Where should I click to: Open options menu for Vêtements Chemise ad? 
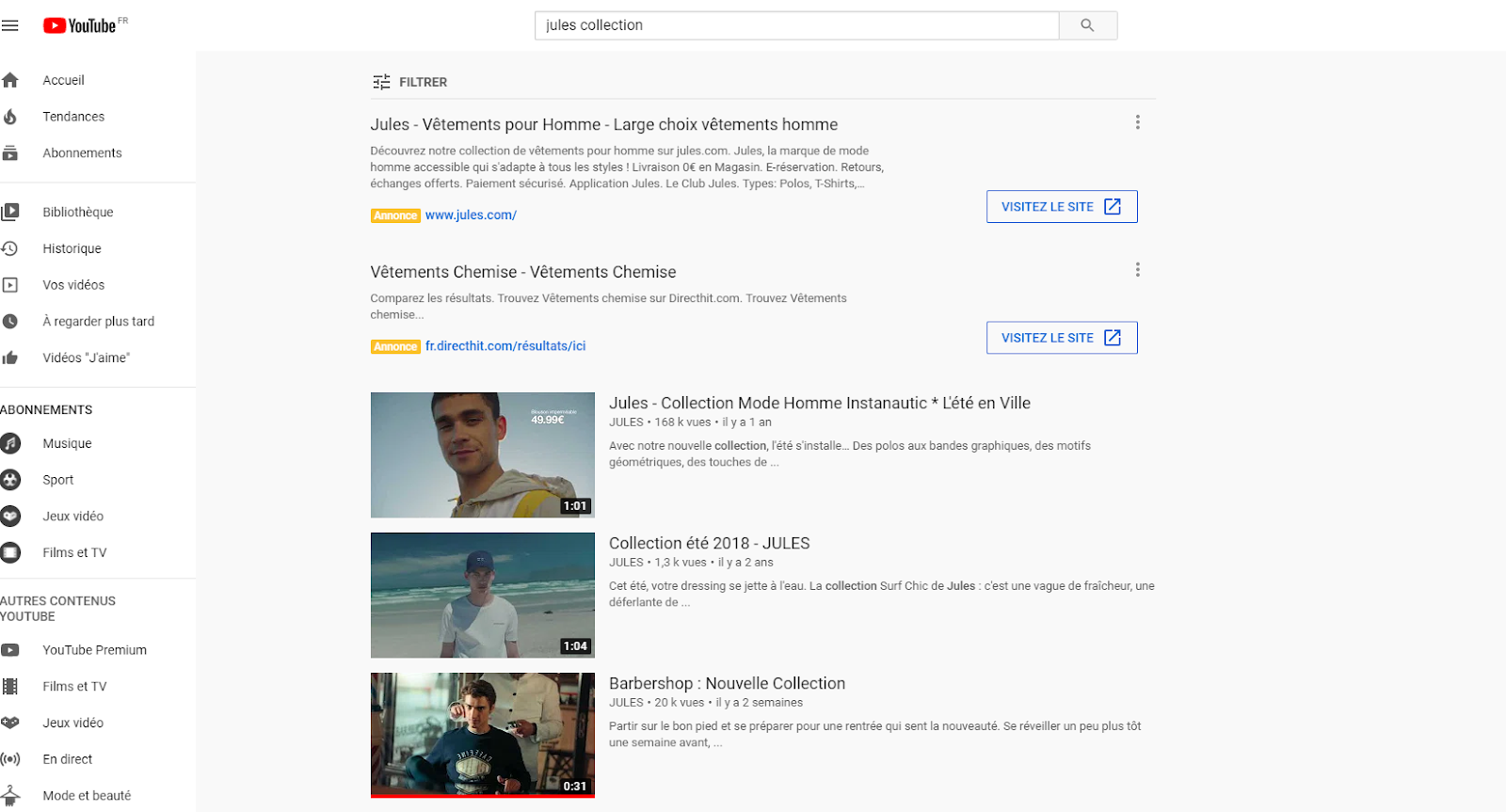pyautogui.click(x=1137, y=270)
